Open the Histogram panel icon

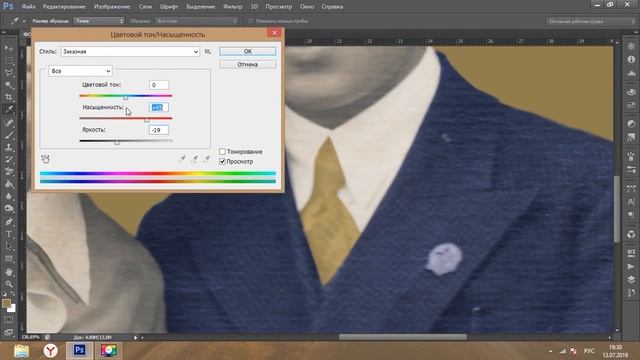point(631,73)
